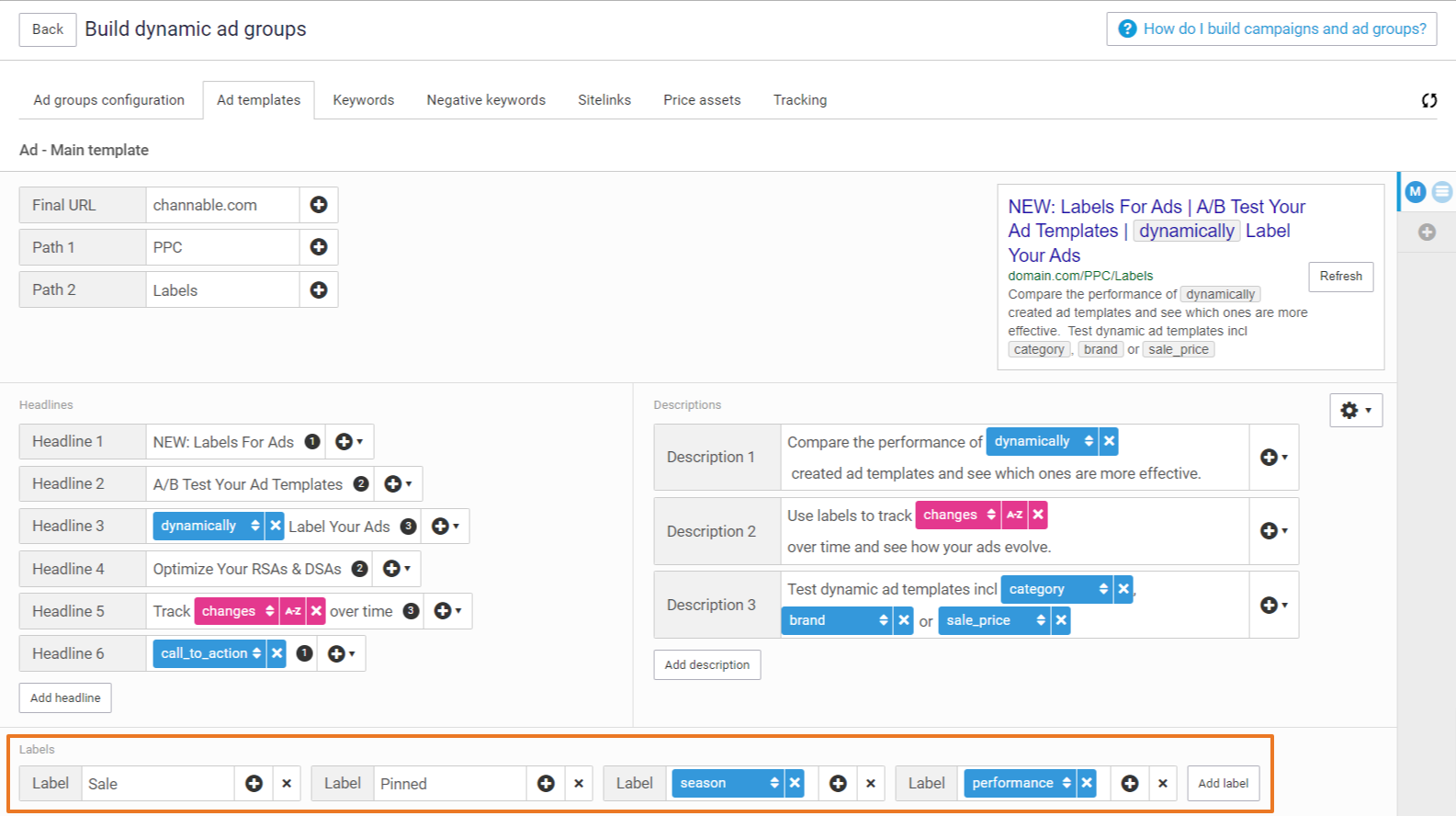Viewport: 1456px width, 816px height.
Task: Click the refresh arrows icon beside the tabs
Action: point(1429,100)
